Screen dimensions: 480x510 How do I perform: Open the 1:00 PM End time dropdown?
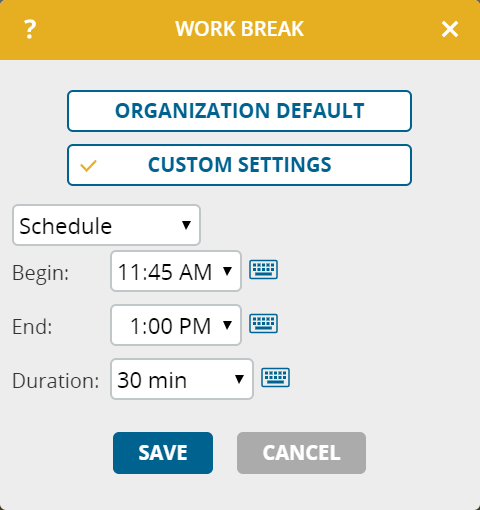point(176,325)
